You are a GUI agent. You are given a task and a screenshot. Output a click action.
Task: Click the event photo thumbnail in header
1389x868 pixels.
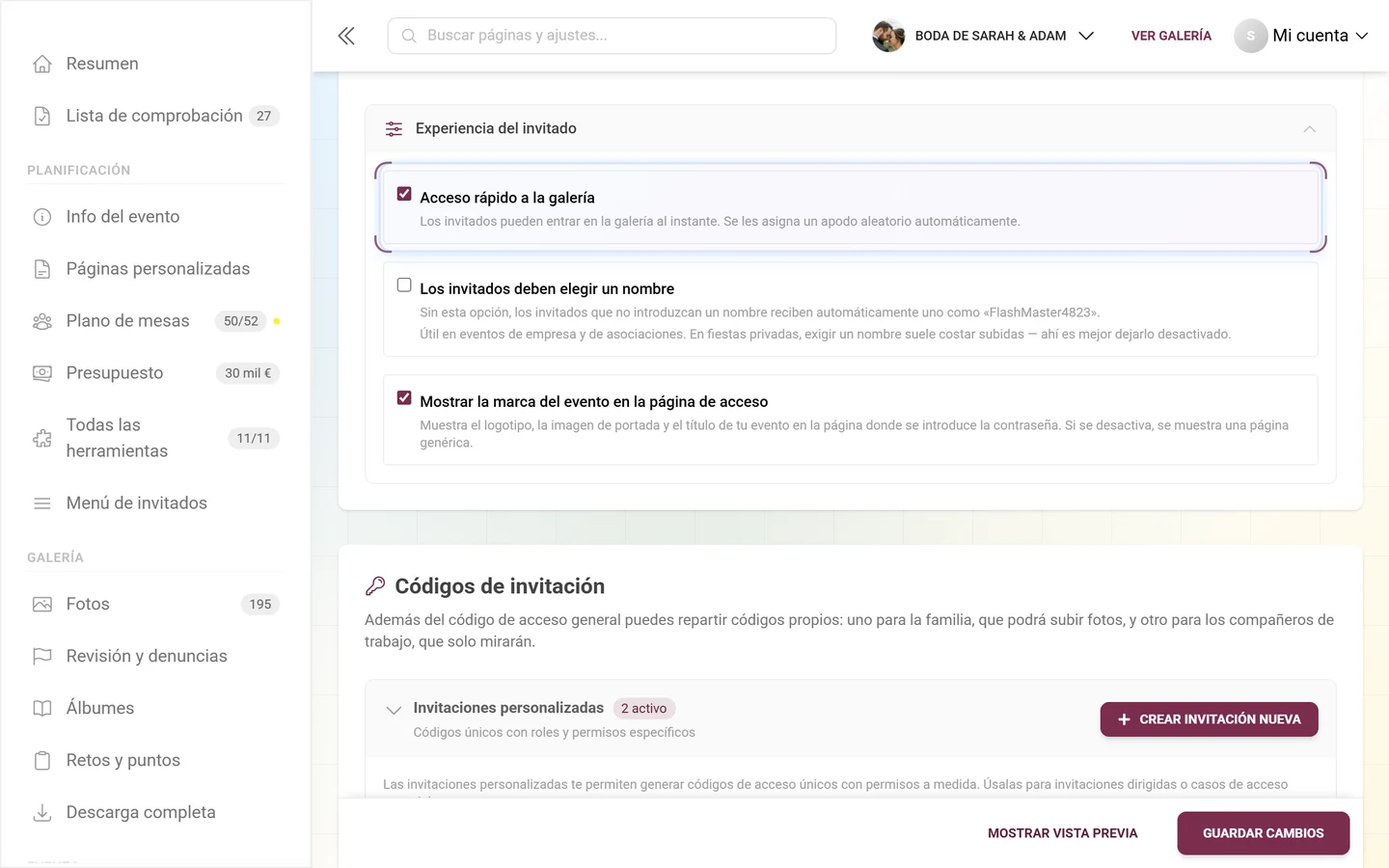tap(888, 36)
